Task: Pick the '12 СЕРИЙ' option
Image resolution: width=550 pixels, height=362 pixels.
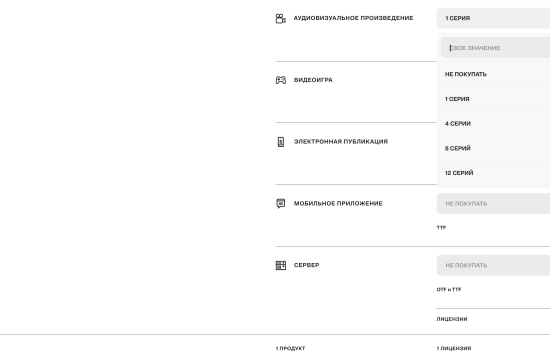Action: coord(493,173)
